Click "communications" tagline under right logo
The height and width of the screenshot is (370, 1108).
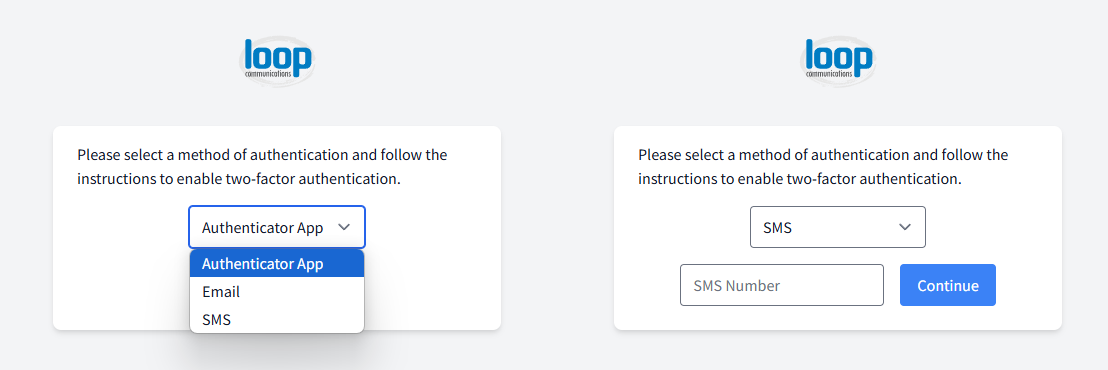click(x=829, y=73)
